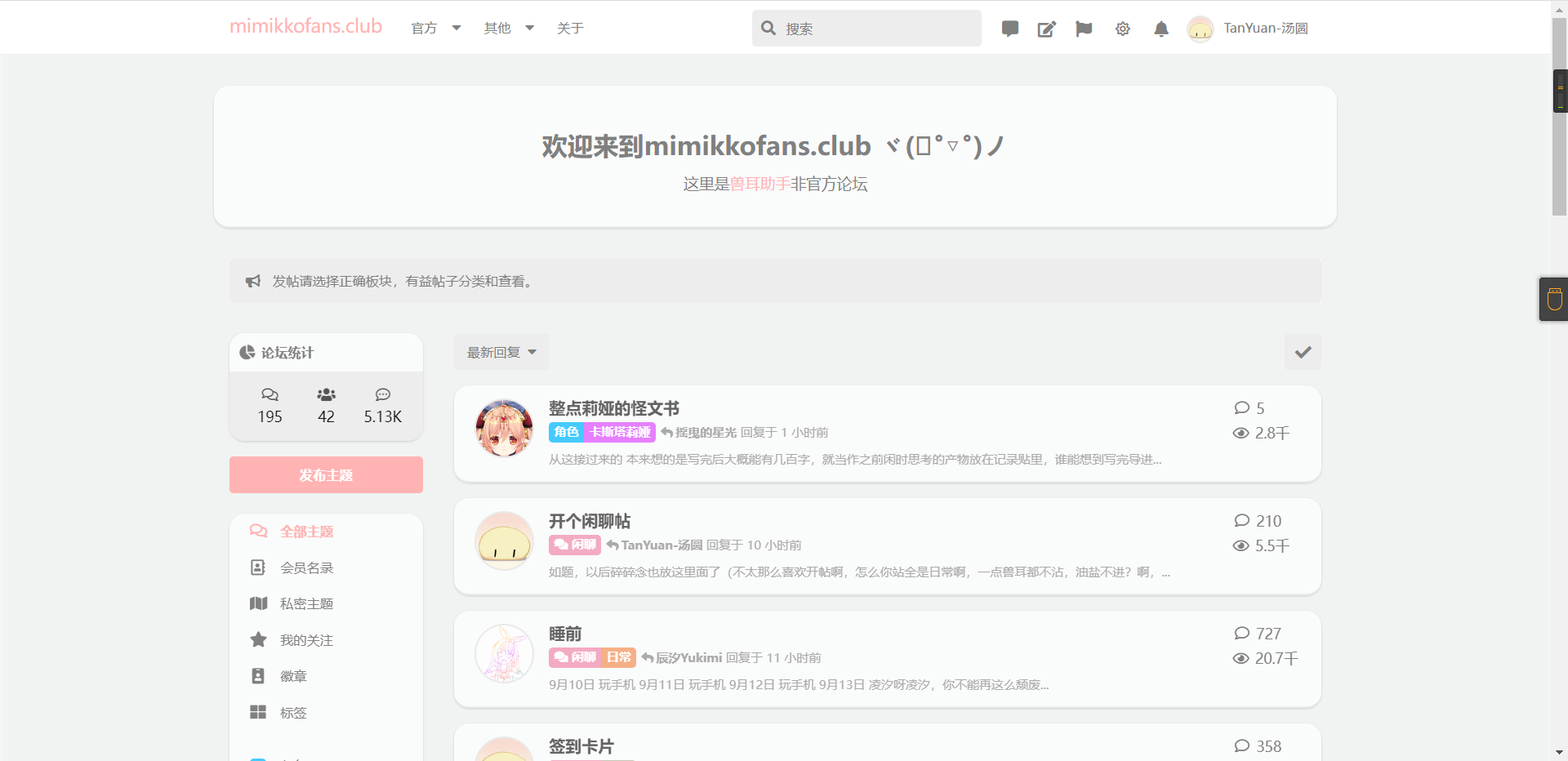
Task: Click the compose new post pencil icon
Action: pos(1046,29)
